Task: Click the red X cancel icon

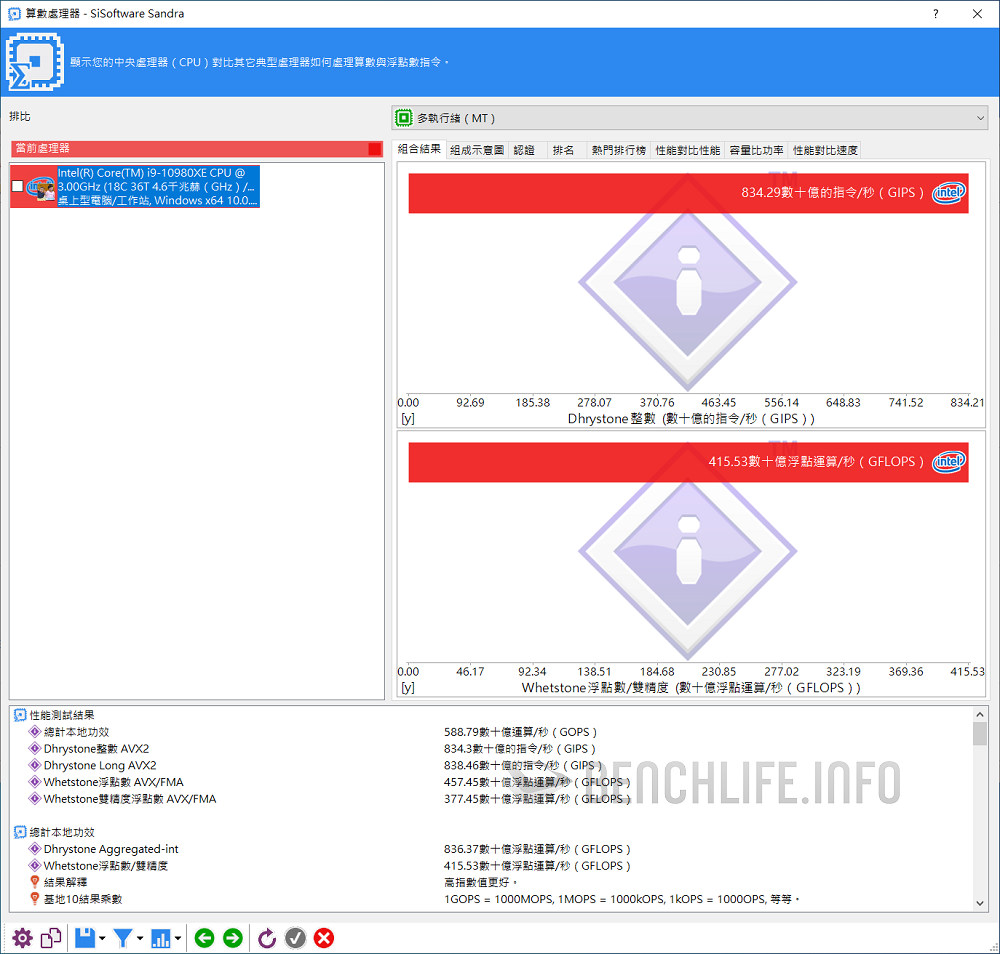Action: point(324,938)
